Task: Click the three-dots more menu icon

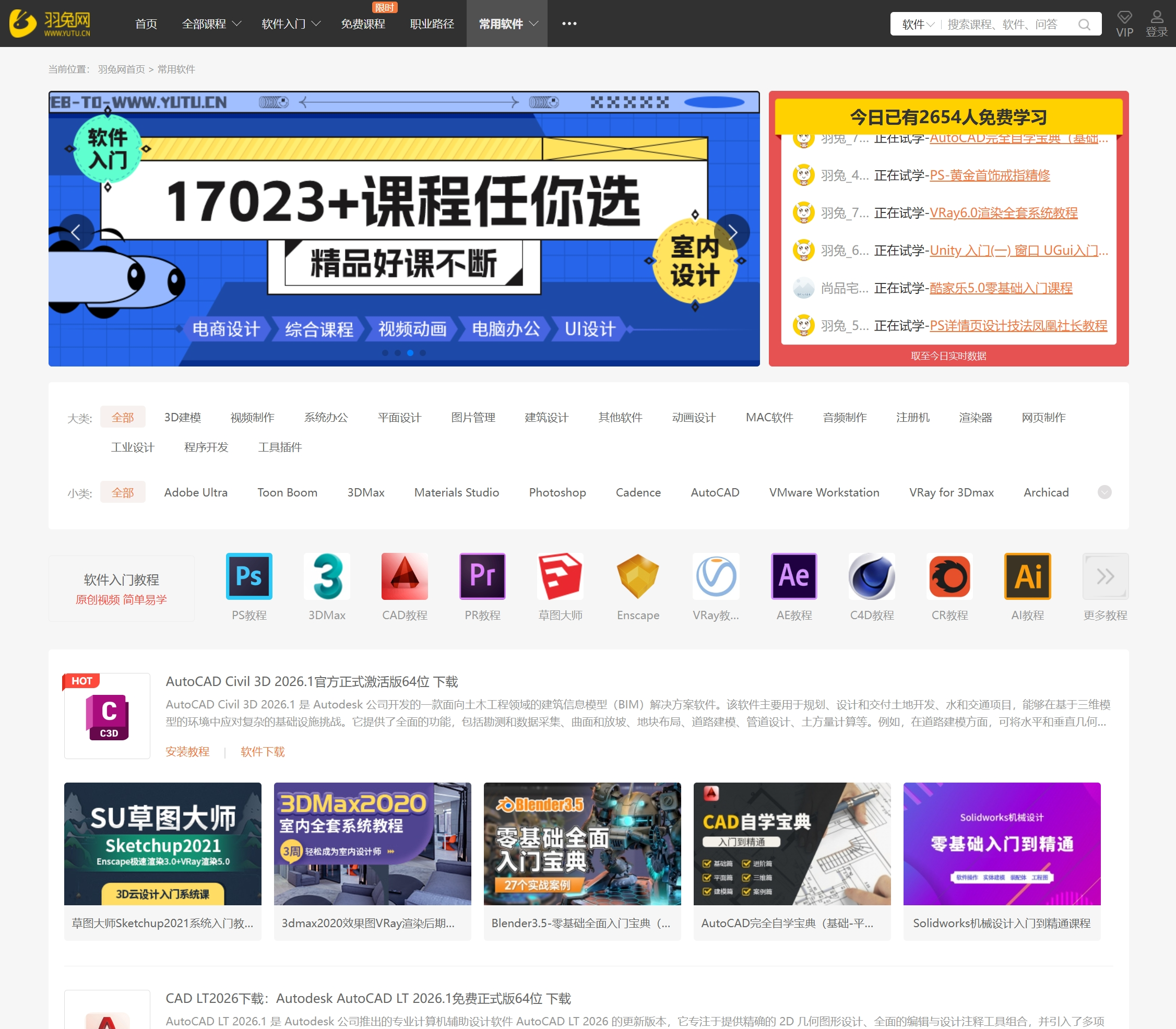Action: (x=569, y=23)
